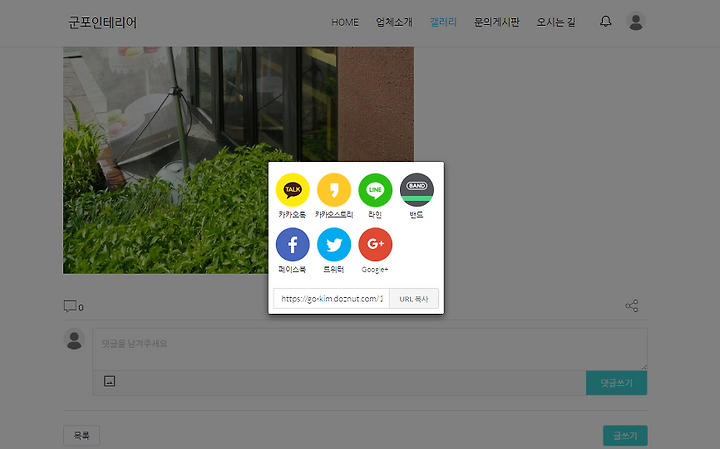The height and width of the screenshot is (449, 720).
Task: Click the share icon below the image
Action: (x=632, y=306)
